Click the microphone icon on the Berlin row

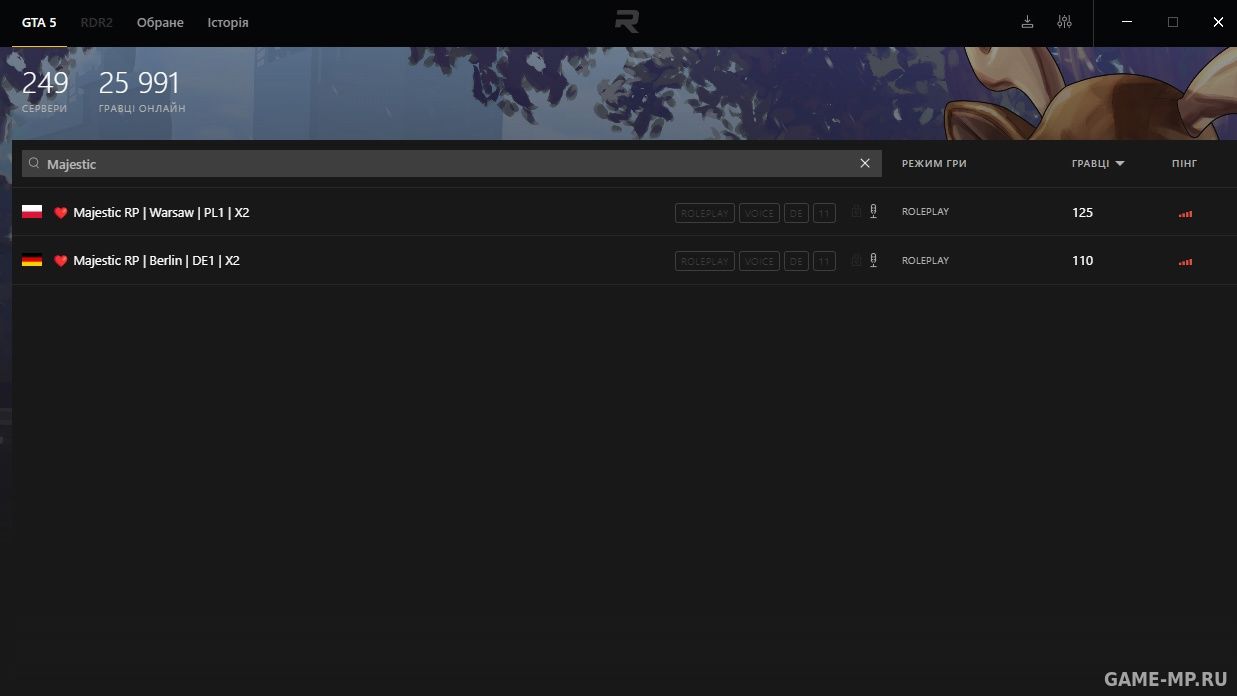point(873,260)
